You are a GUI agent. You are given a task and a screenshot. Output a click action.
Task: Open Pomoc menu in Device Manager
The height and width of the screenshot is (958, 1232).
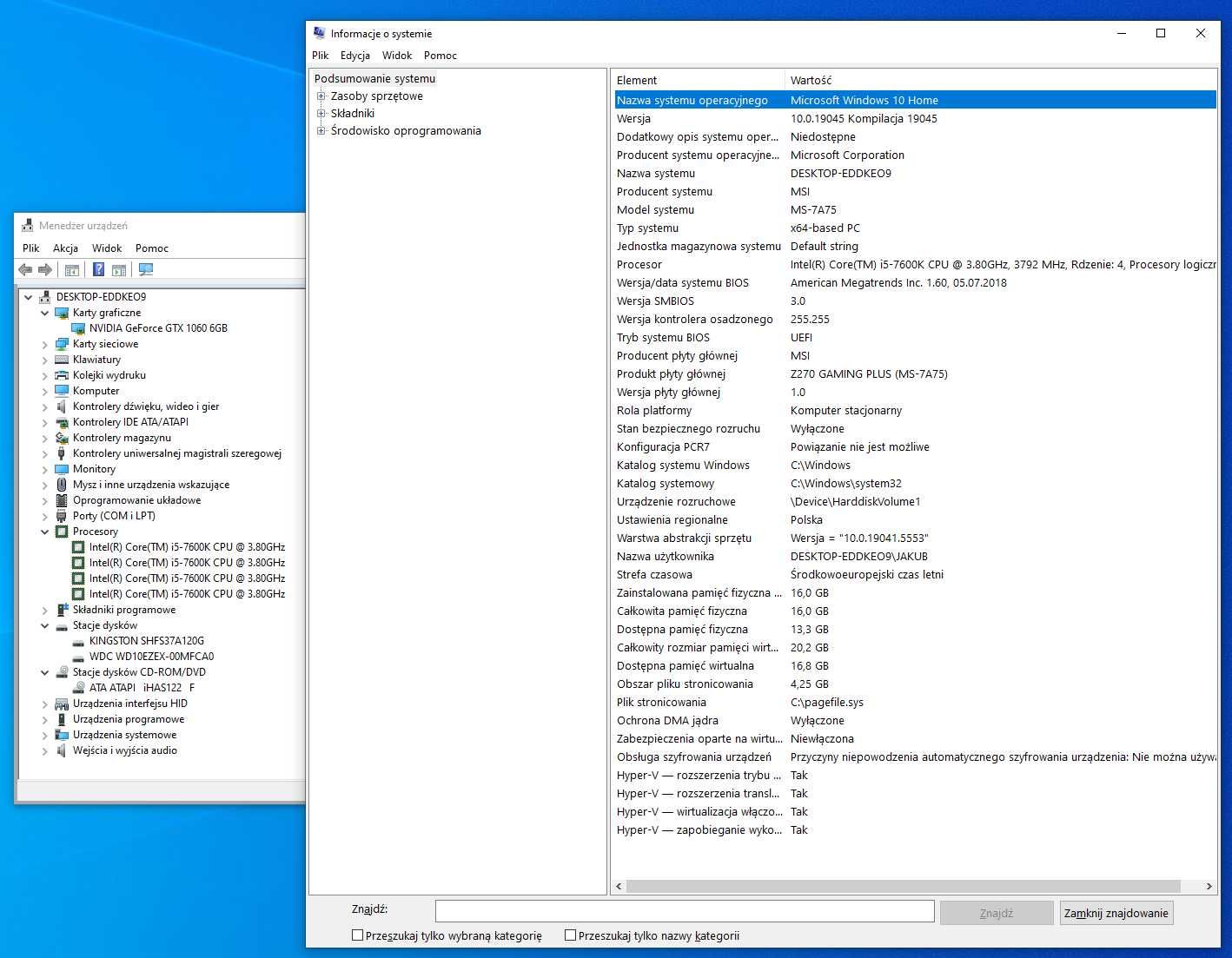(x=152, y=248)
